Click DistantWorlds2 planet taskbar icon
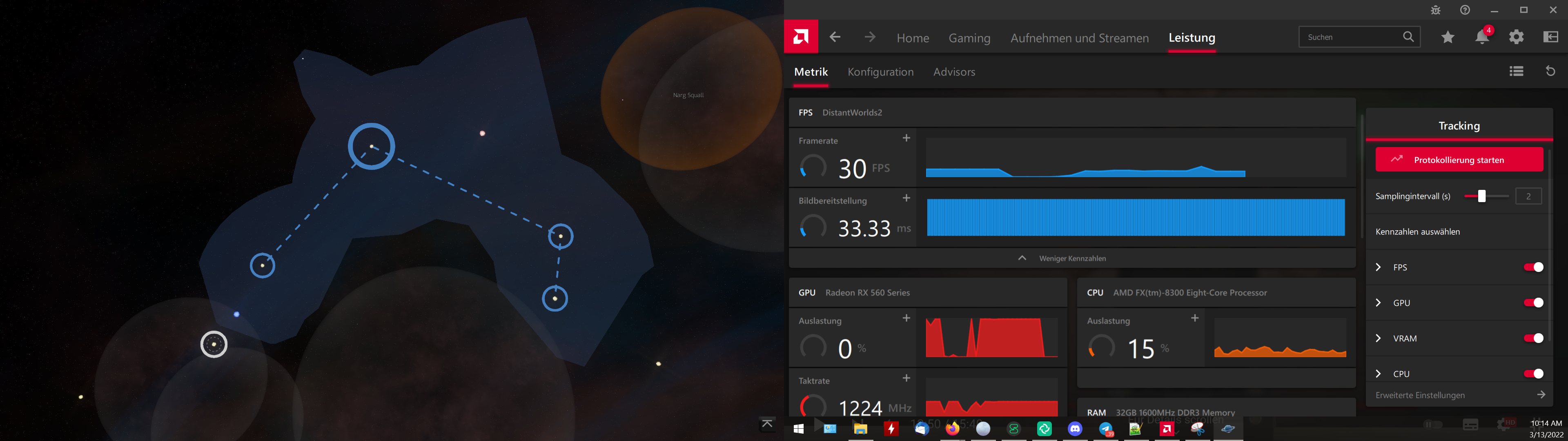This screenshot has width=1568, height=441. (1228, 429)
